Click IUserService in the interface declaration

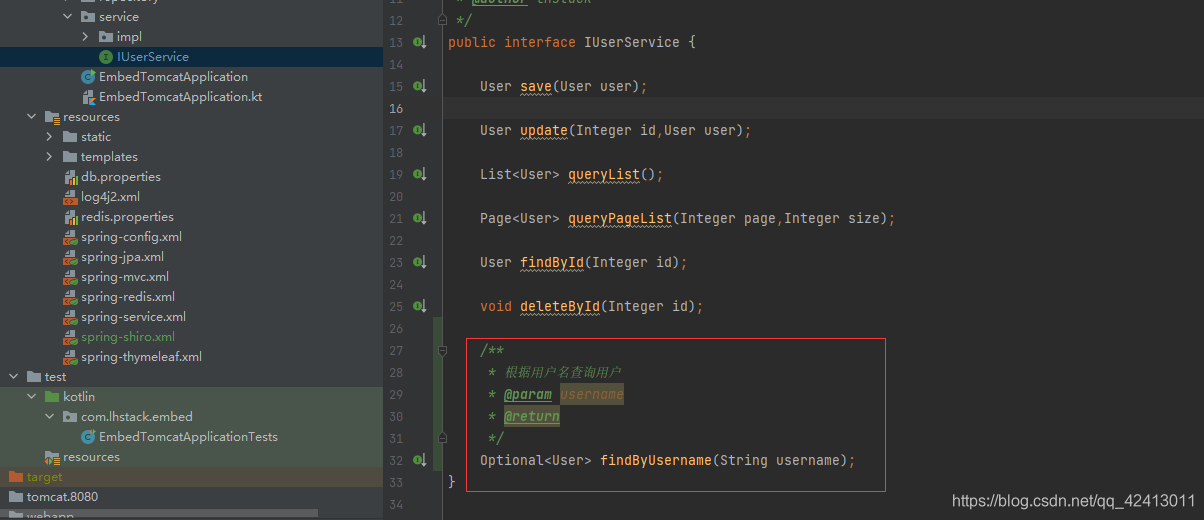point(632,42)
